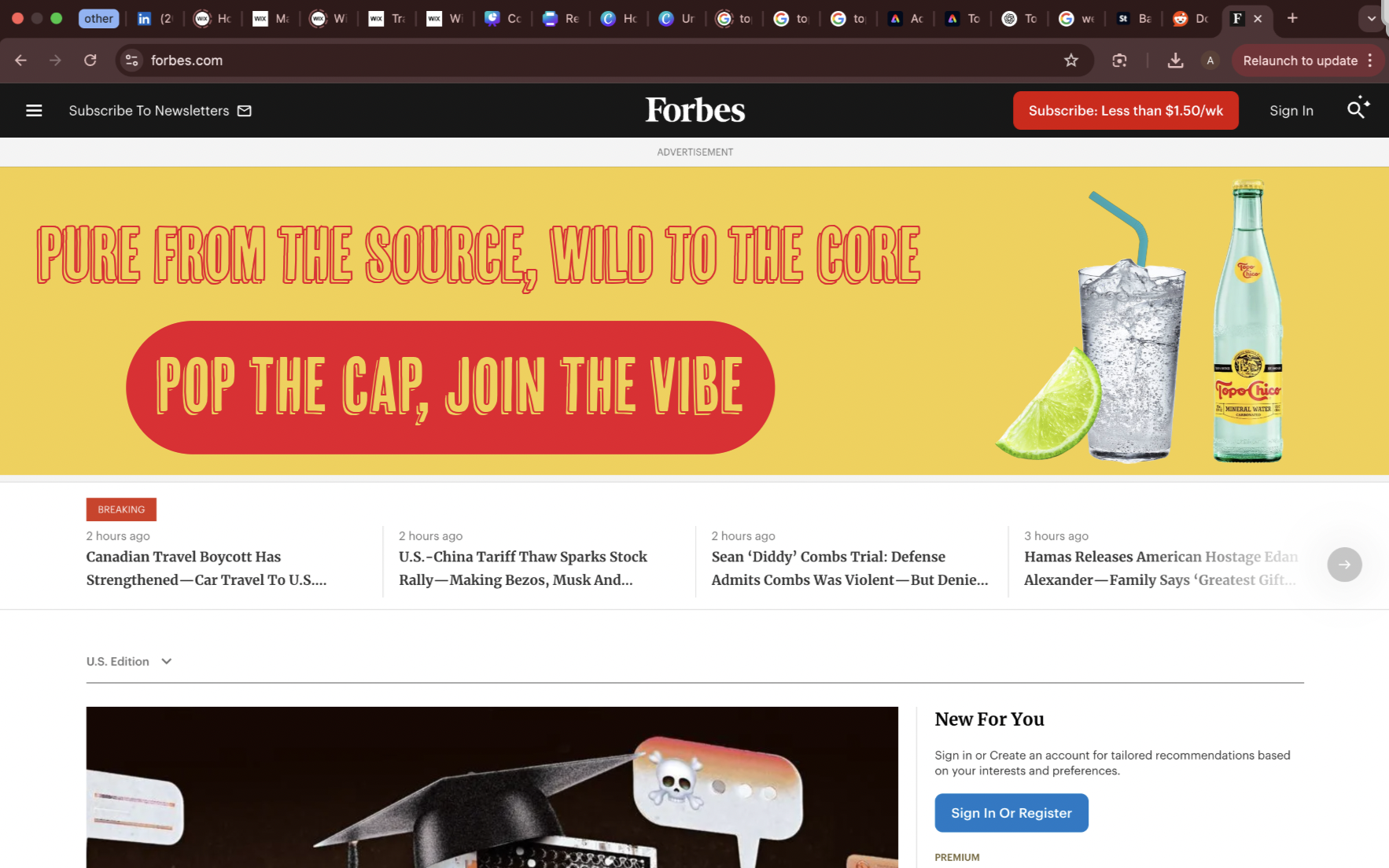The width and height of the screenshot is (1389, 868).
Task: Open the 'other' tab group label
Action: point(98,19)
